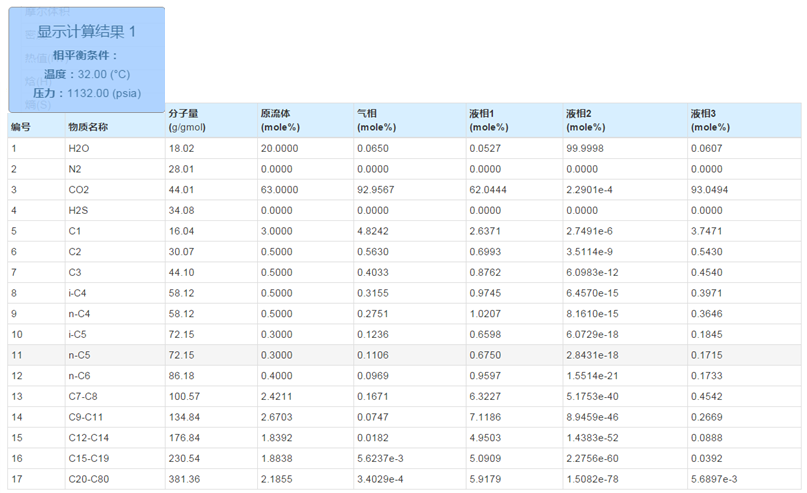This screenshot has width=807, height=493.
Task: Click liquid phase 2 value 1.5082e-78
Action: tap(592, 479)
